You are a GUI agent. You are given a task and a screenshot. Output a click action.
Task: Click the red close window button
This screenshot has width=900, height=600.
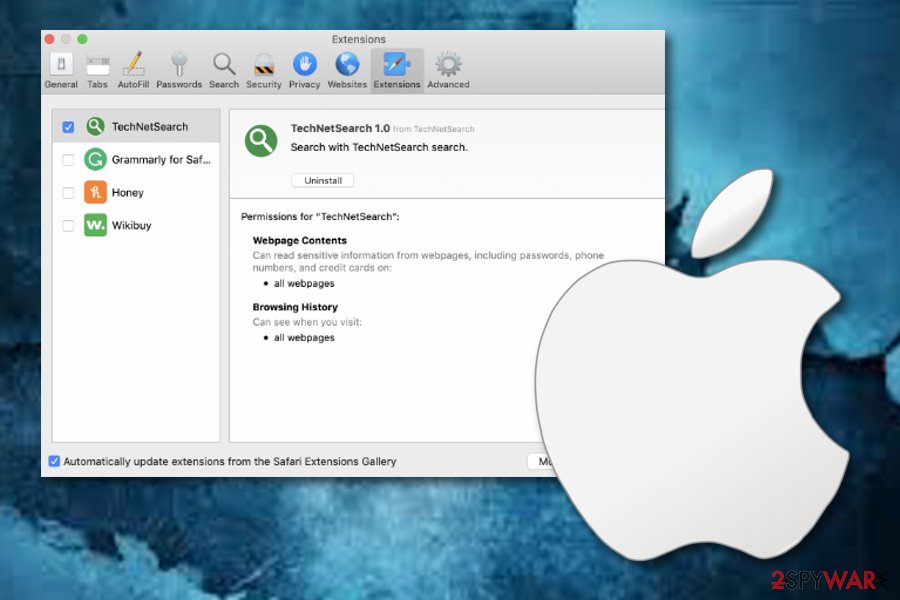[x=49, y=39]
